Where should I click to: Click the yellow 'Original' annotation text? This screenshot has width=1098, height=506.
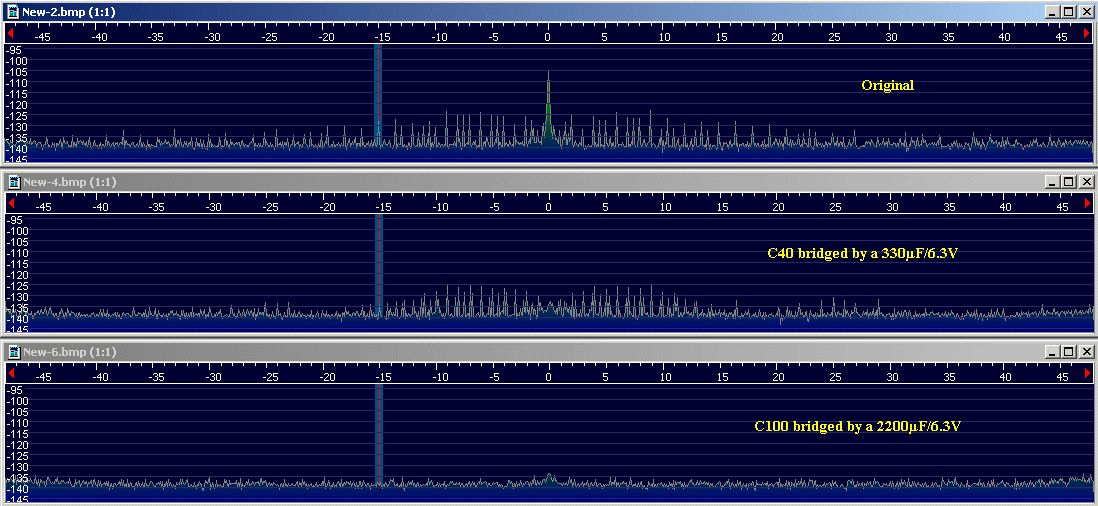887,85
